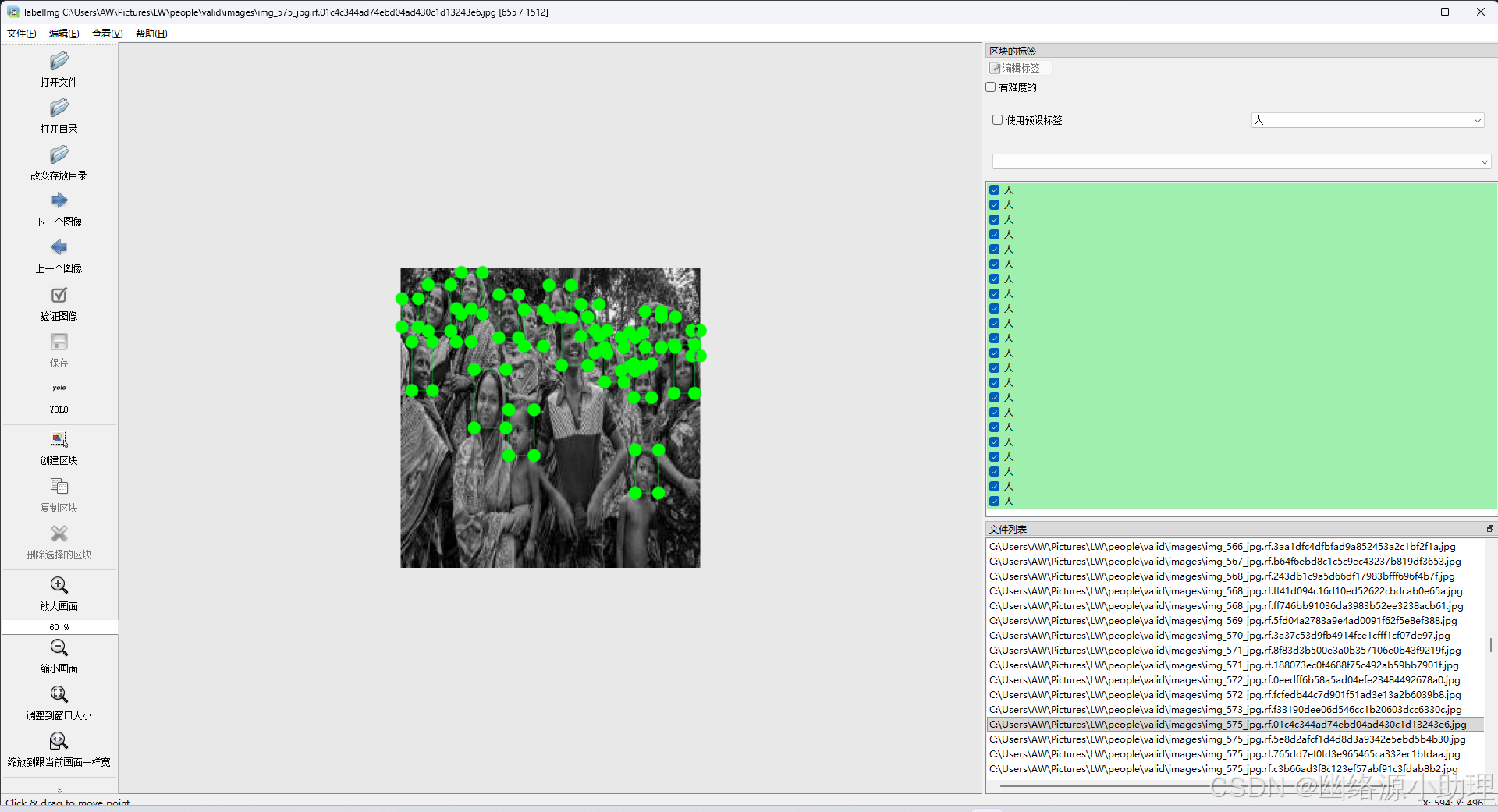Click the 复制区块 duplicate box icon
Screen dimensions: 1498x812
pos(59,487)
